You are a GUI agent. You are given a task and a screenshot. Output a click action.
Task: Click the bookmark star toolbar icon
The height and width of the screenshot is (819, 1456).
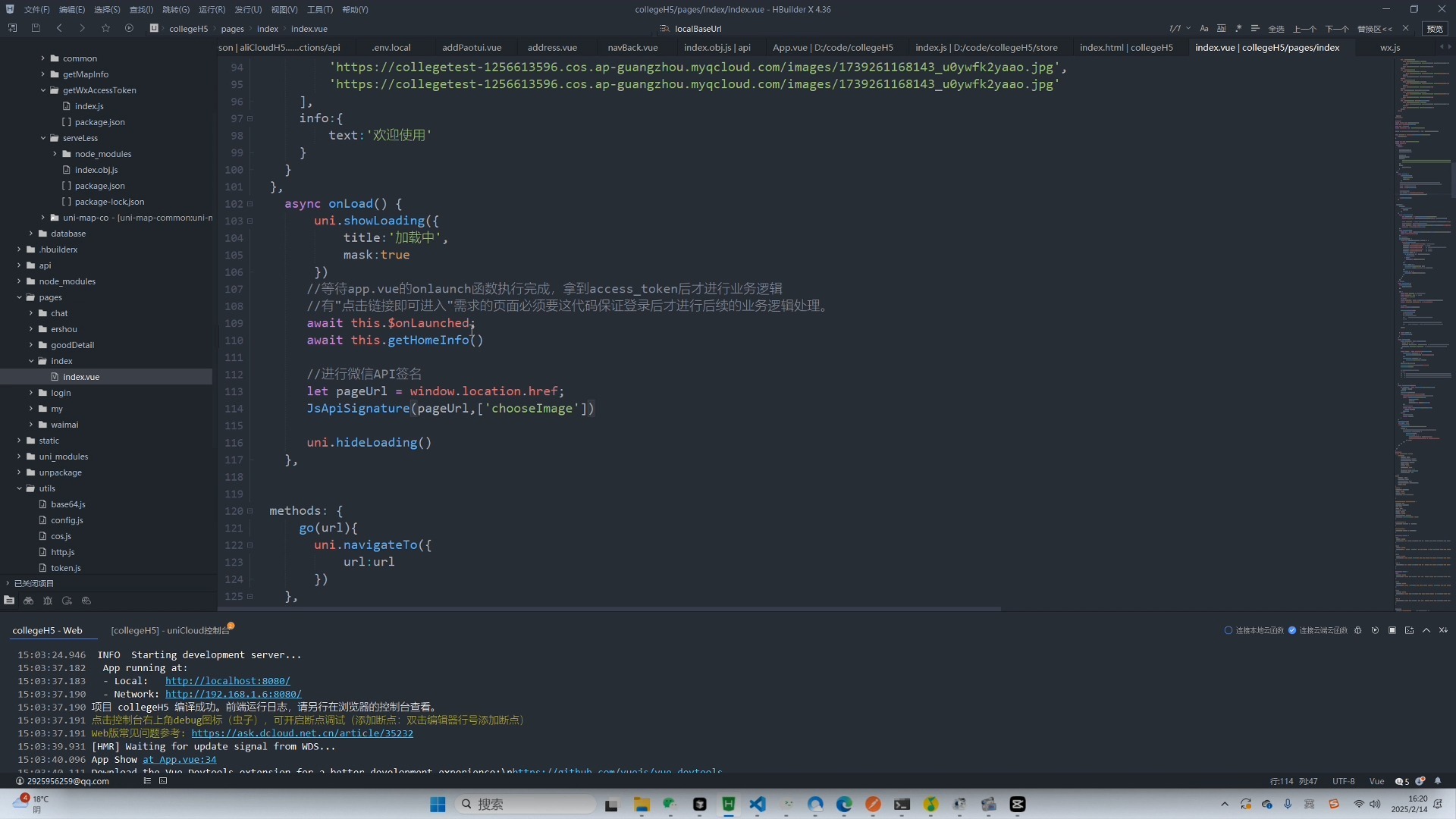pos(105,28)
